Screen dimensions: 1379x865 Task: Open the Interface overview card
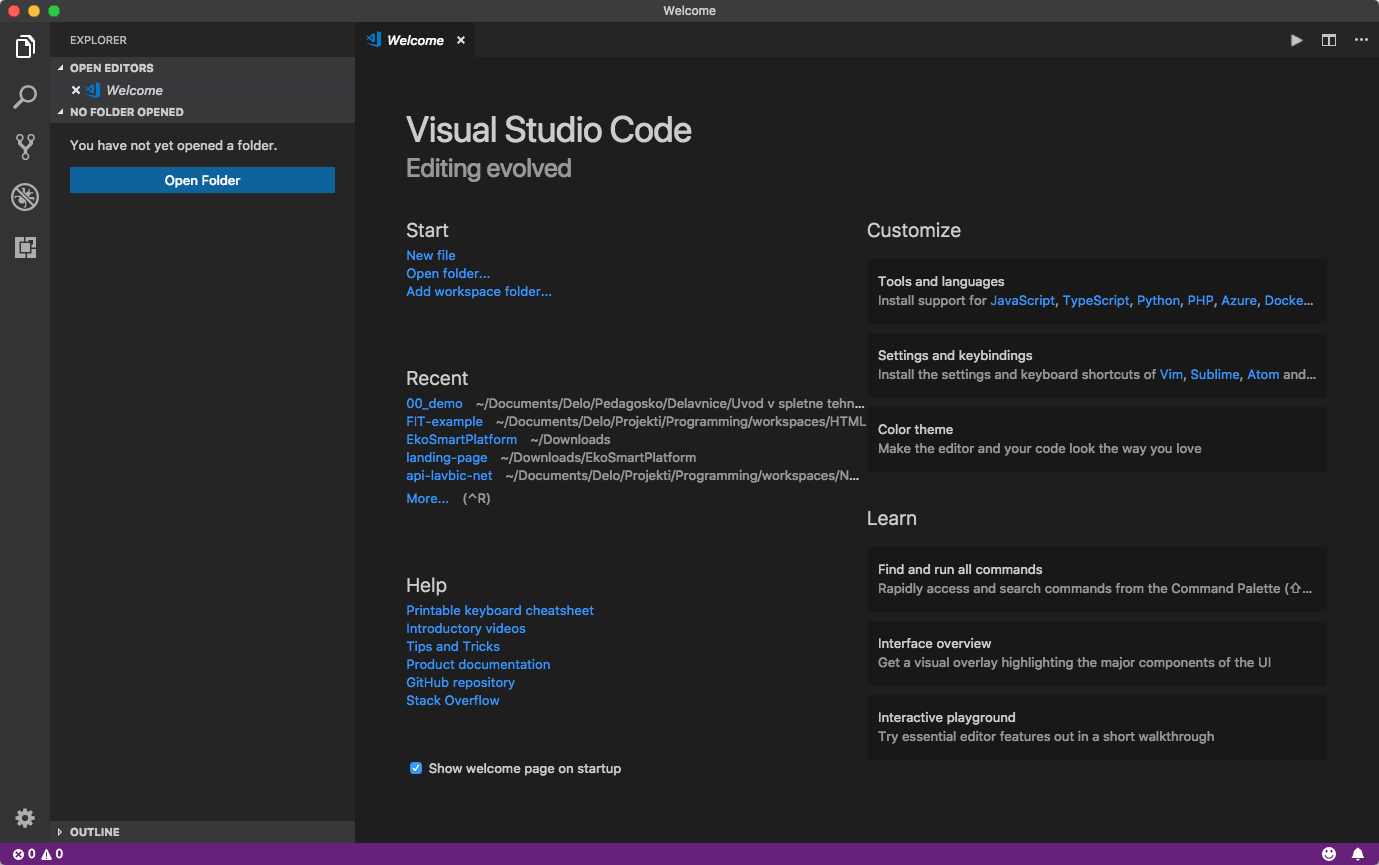[x=1097, y=653]
